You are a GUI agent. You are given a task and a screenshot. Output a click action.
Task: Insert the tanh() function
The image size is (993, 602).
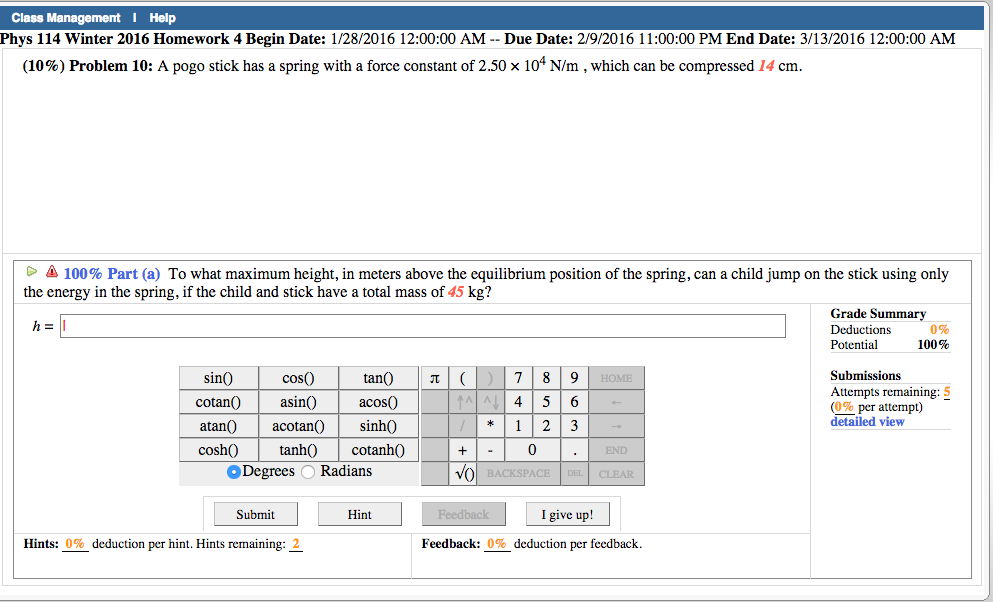298,450
